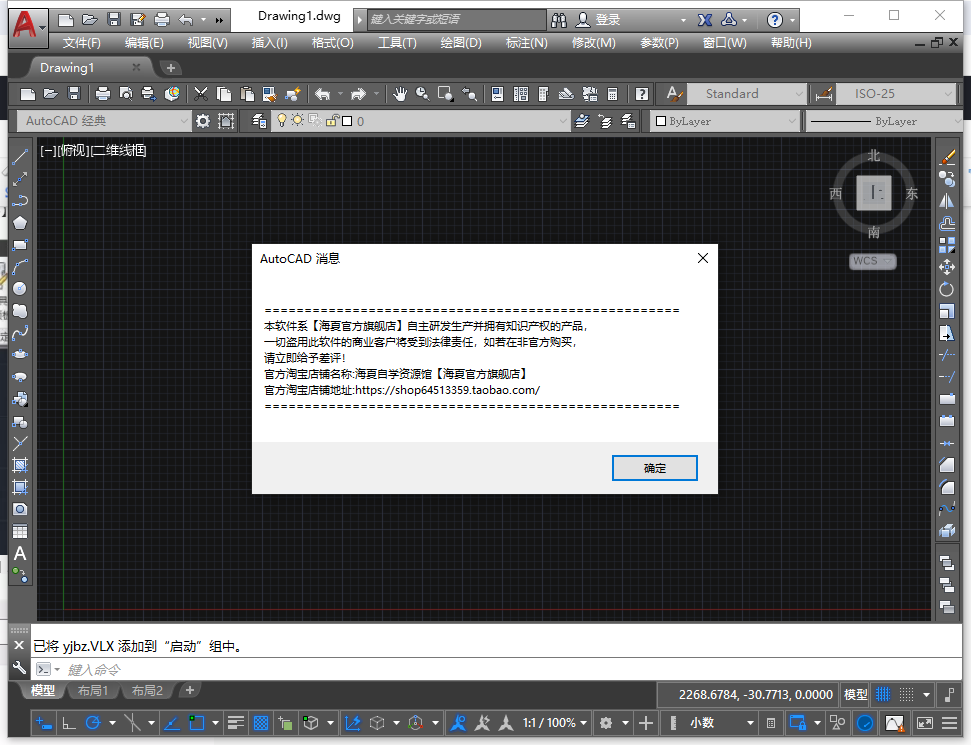Open the layer 0 dropdown list
Image resolution: width=971 pixels, height=745 pixels.
(420, 121)
